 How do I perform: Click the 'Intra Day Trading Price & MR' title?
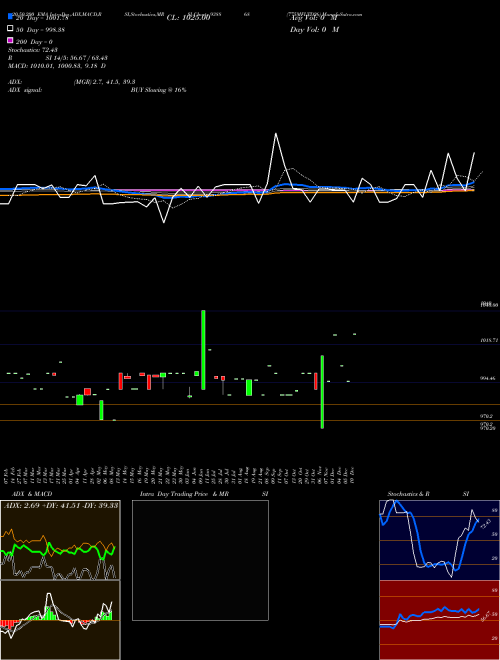tap(184, 494)
